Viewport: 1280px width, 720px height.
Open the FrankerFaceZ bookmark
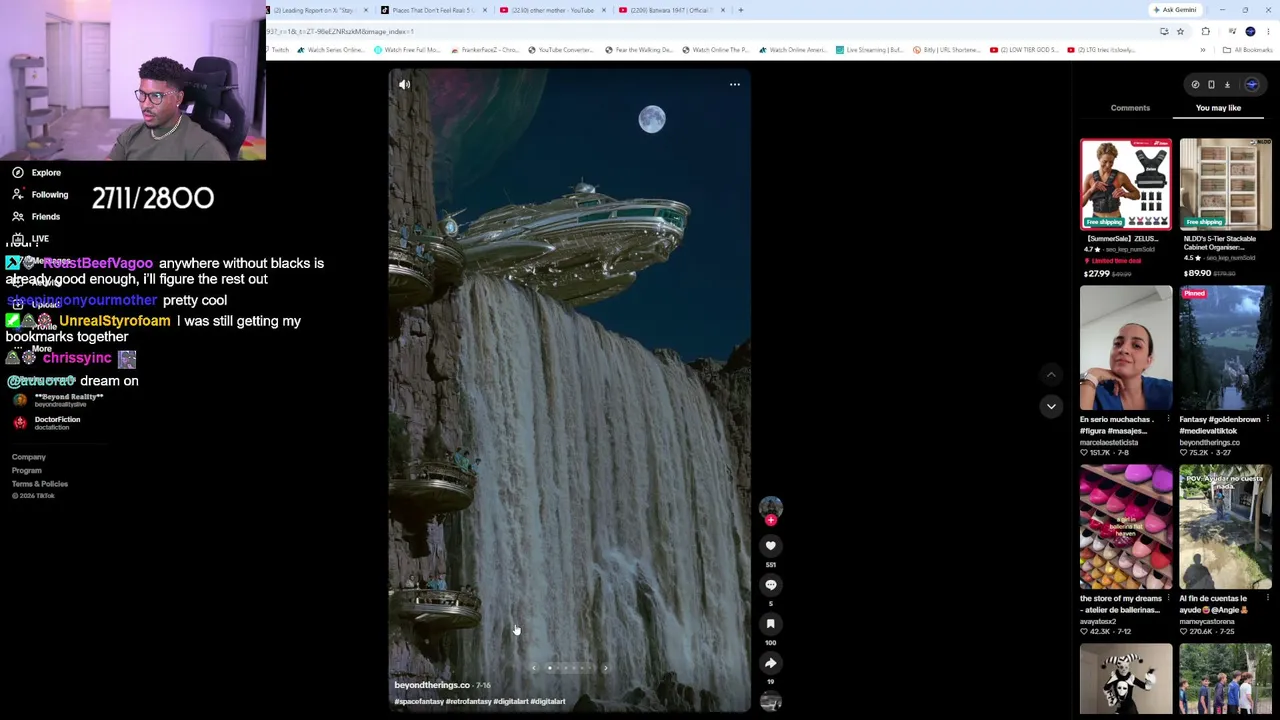(x=485, y=50)
